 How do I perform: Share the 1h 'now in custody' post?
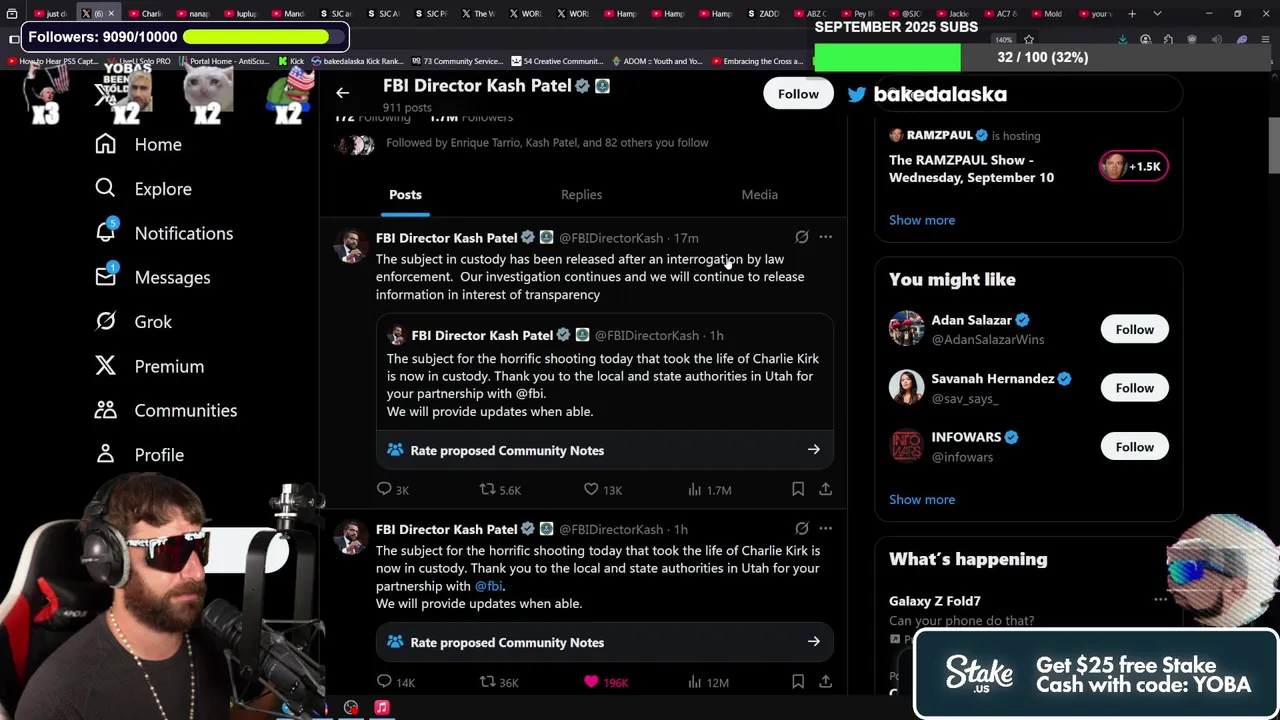click(x=825, y=682)
